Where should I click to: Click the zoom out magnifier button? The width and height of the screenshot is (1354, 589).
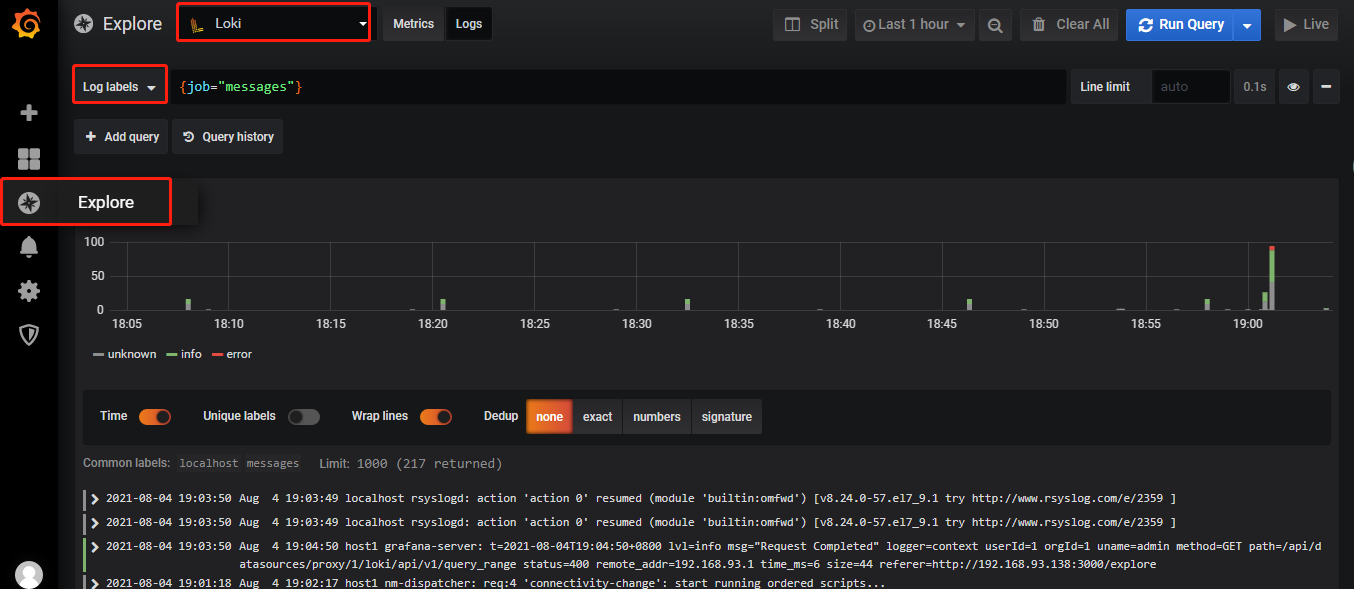(995, 25)
